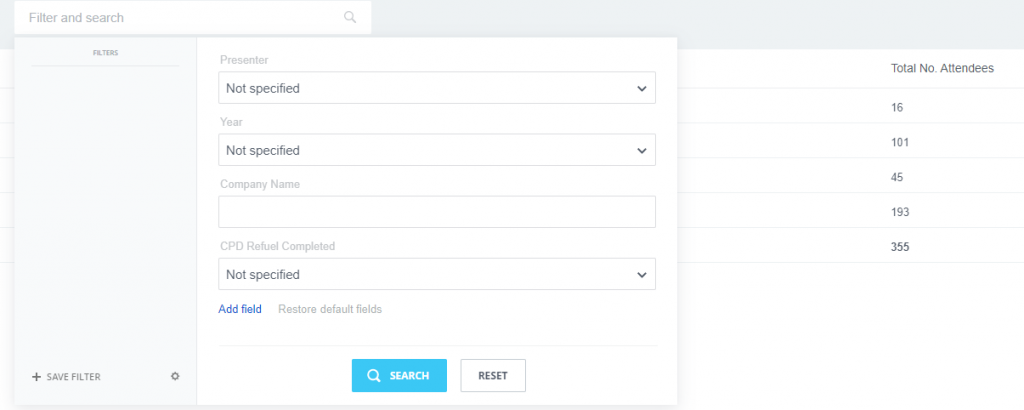This screenshot has height=410, width=1024.
Task: Click into the Company Name field
Action: tap(437, 212)
